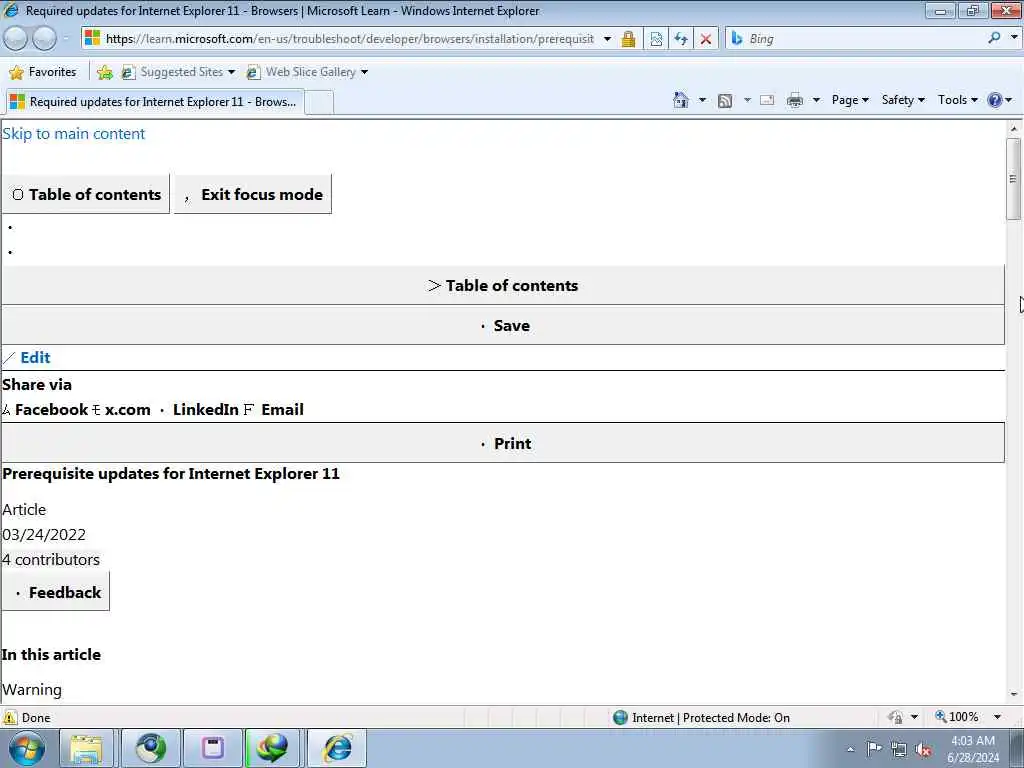Open Web Slice Gallery dropdown

pos(307,72)
